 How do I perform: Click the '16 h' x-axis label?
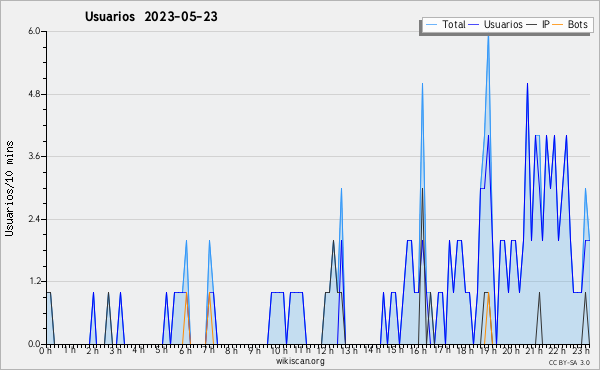pyautogui.click(x=418, y=351)
